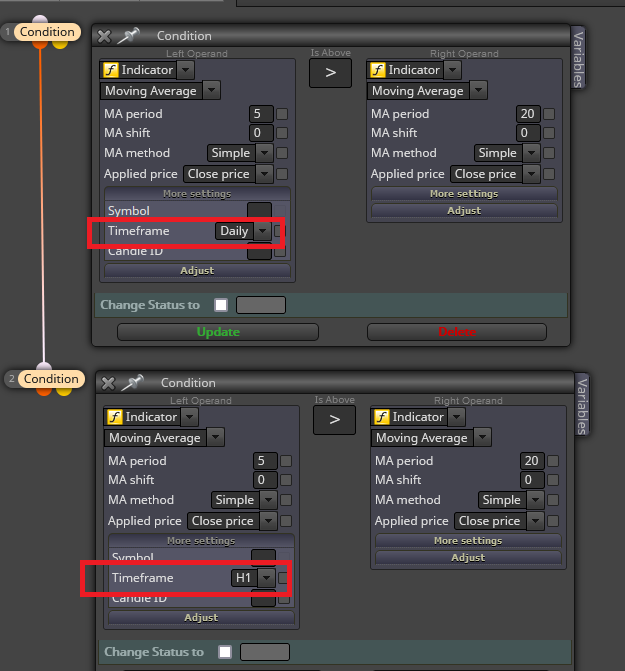Close the second Condition panel with X icon

108,383
